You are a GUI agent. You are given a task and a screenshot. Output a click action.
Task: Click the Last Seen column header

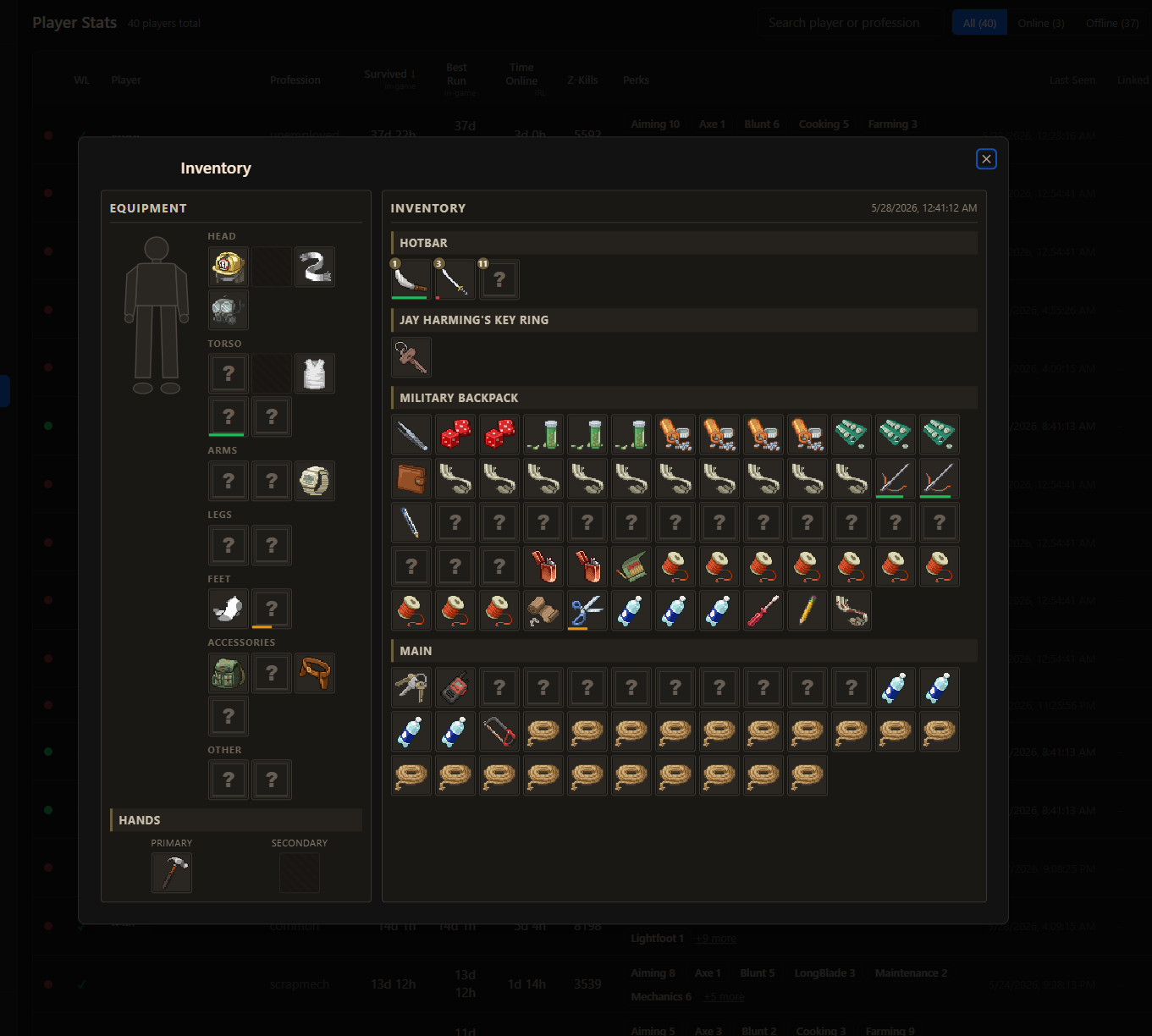pyautogui.click(x=1072, y=80)
